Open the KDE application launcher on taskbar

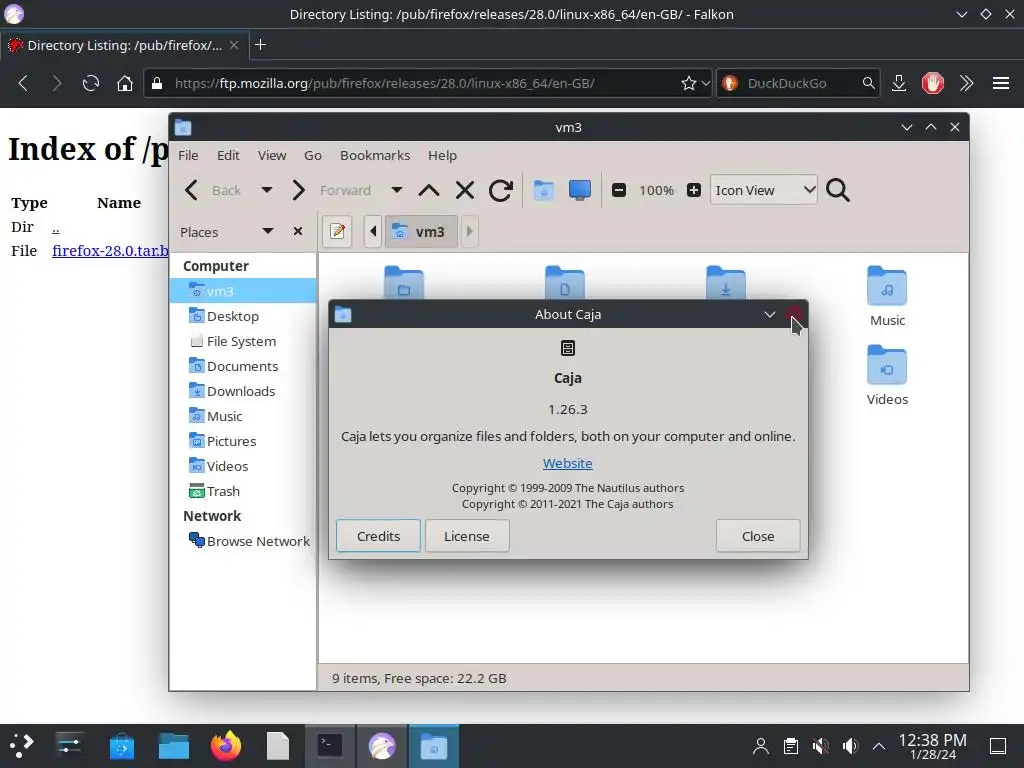pos(21,745)
